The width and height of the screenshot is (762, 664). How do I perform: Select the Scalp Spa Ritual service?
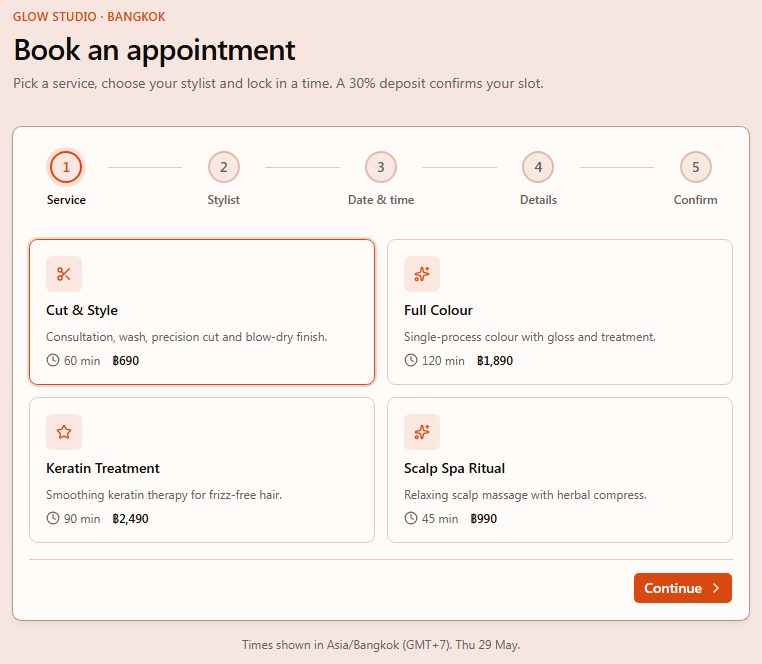click(x=560, y=470)
